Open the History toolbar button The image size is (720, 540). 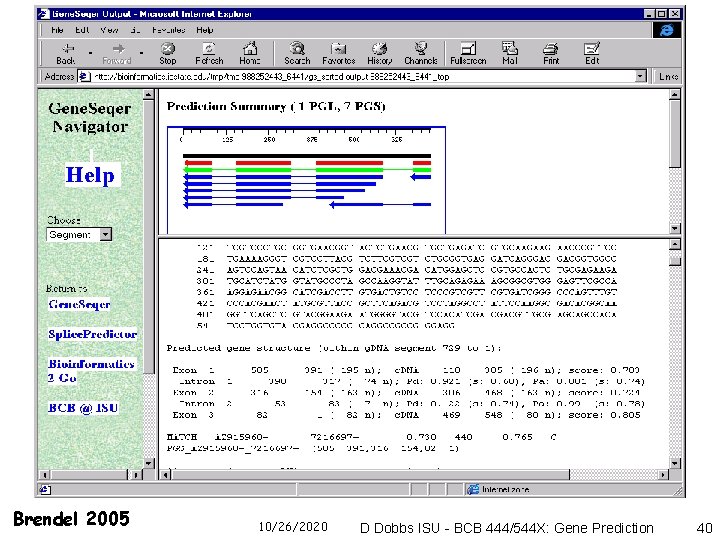[379, 54]
